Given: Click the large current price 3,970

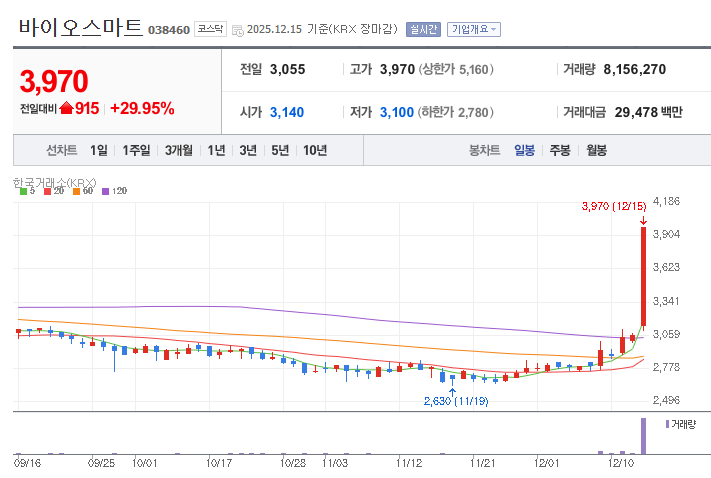Looking at the screenshot, I should click(x=54, y=81).
